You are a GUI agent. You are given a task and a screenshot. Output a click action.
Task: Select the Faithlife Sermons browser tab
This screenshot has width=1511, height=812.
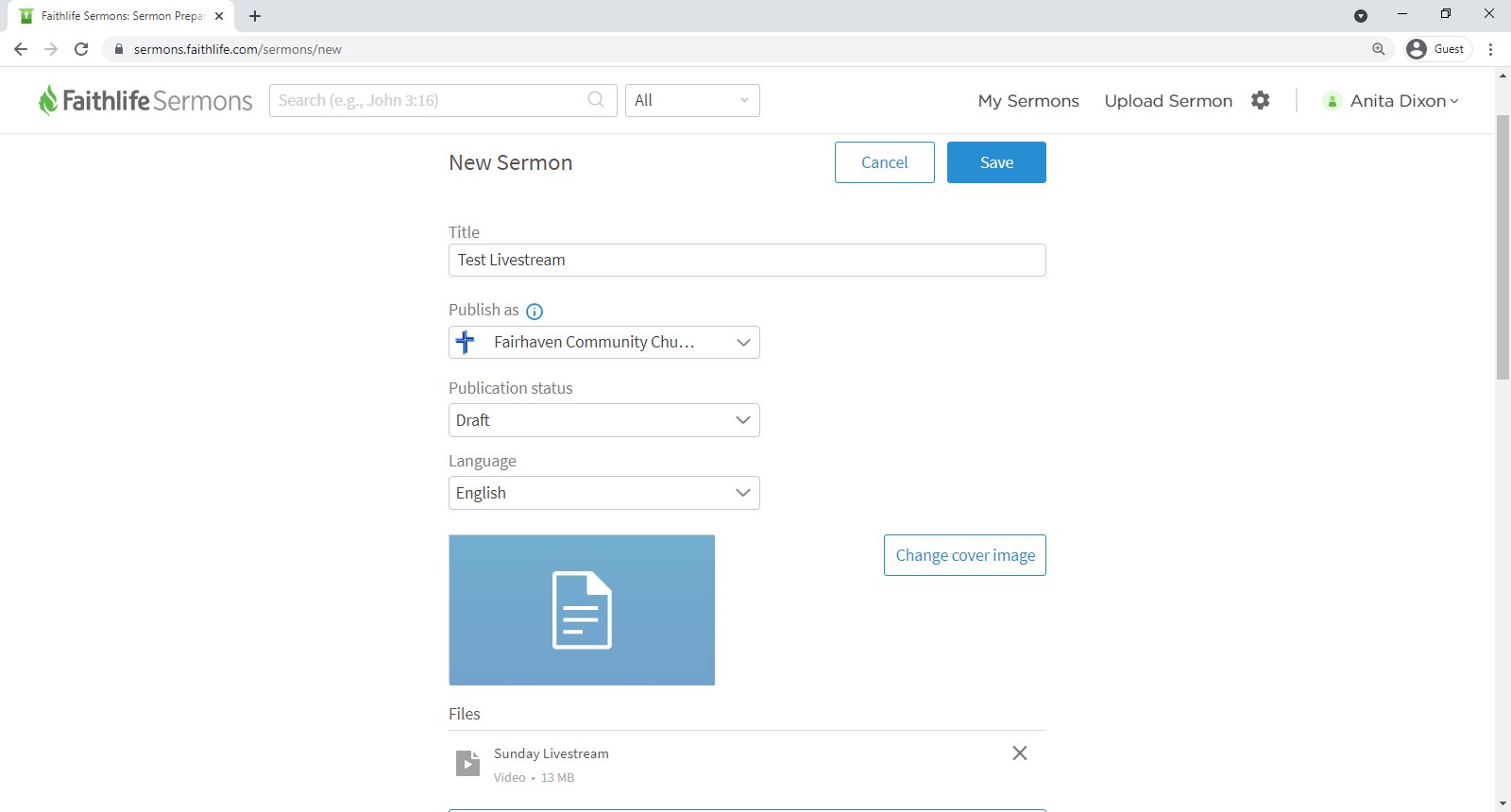[x=121, y=16]
